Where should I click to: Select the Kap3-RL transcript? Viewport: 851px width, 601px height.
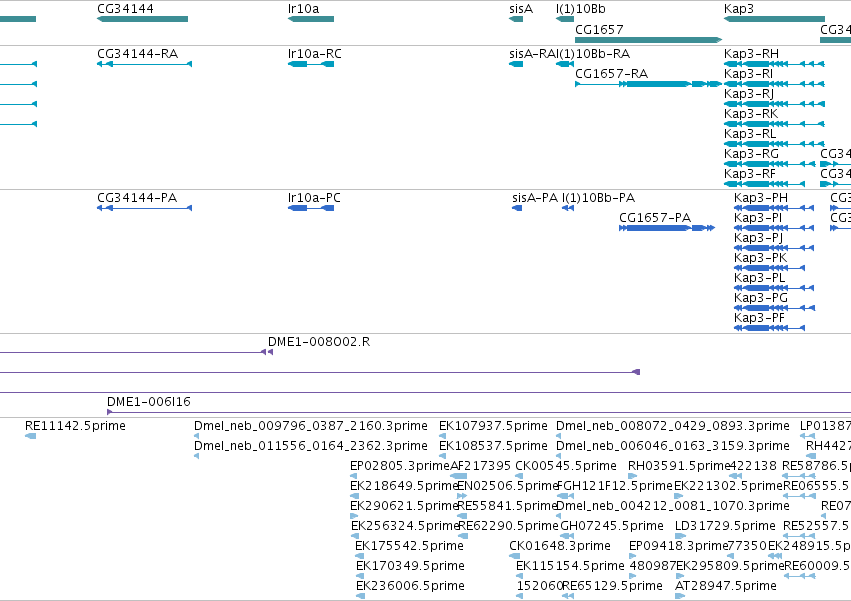coord(774,144)
